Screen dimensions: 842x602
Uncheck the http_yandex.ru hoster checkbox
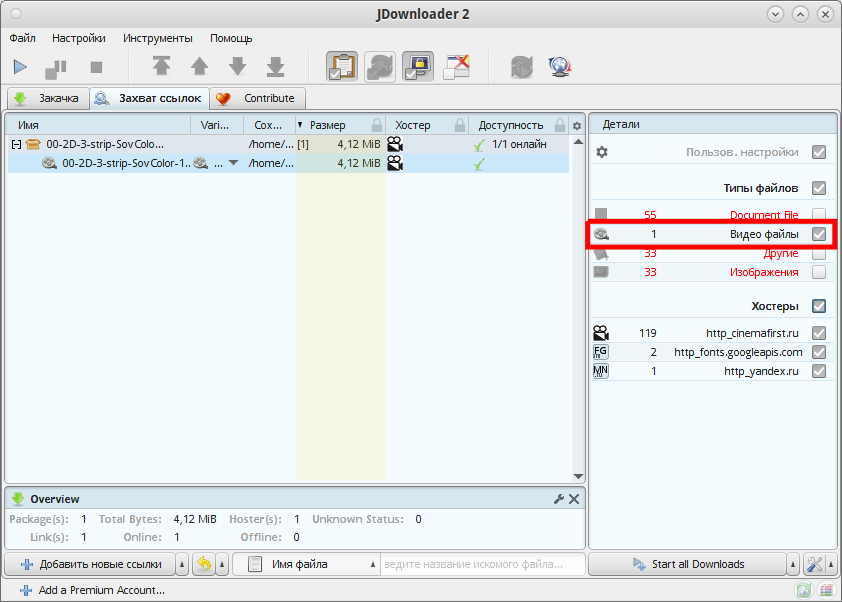pos(819,371)
